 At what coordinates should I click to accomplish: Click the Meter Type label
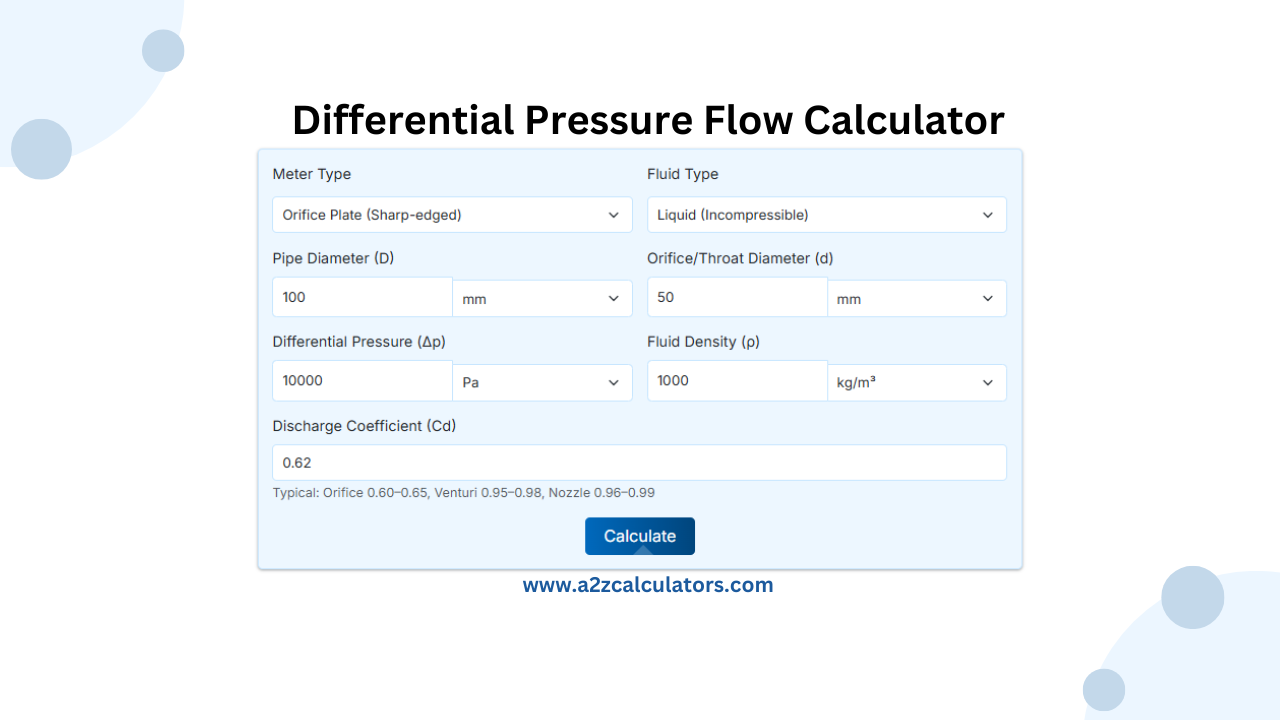(312, 174)
